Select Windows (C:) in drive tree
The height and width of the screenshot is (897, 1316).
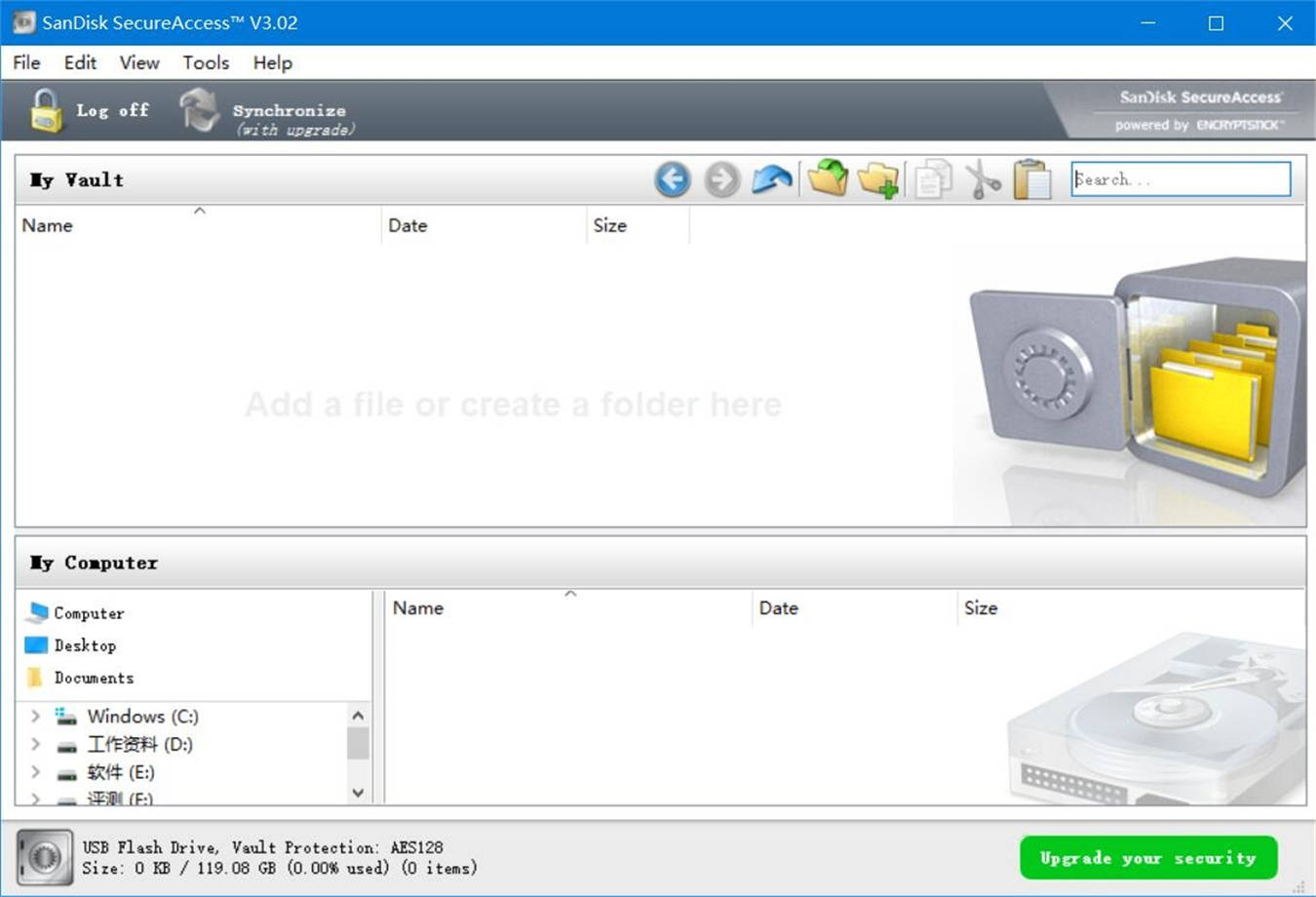tap(142, 716)
